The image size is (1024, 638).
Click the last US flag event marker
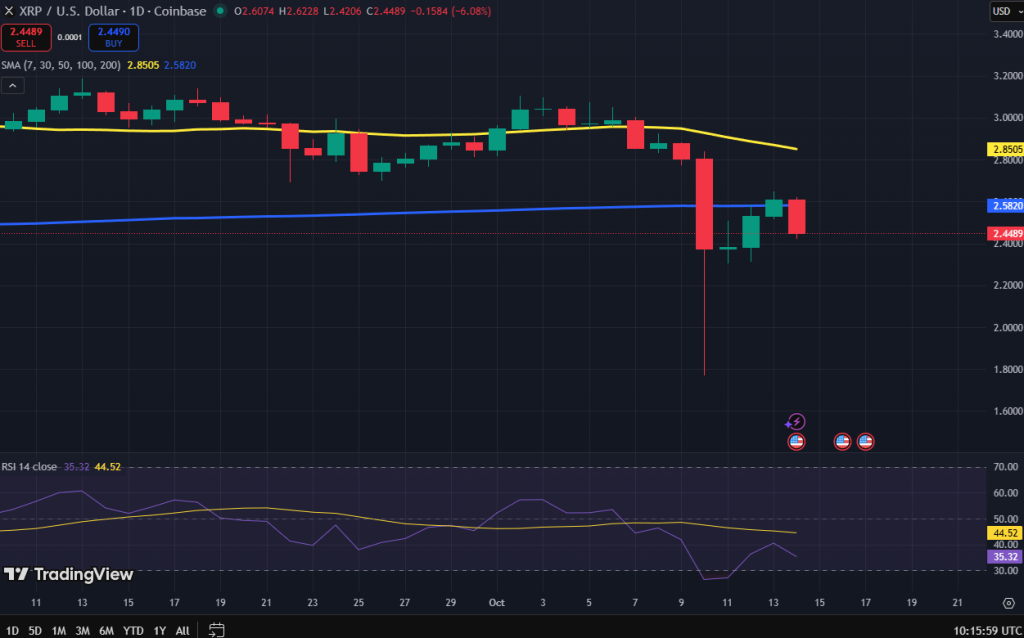pos(866,441)
